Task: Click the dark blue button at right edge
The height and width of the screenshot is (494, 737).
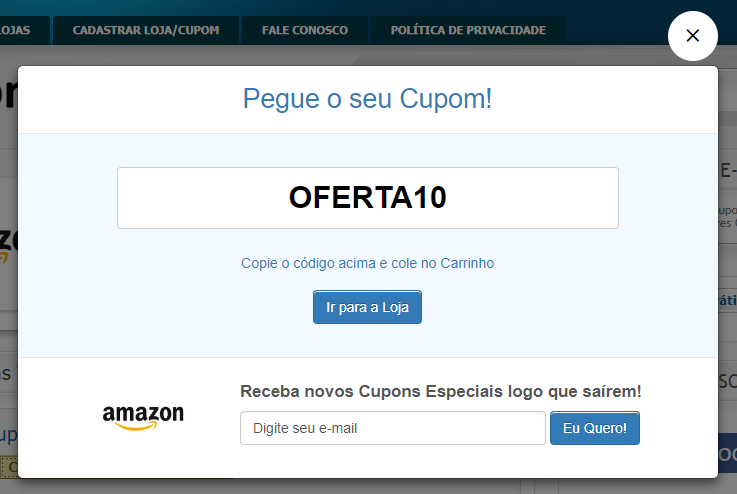Action: coord(727,453)
